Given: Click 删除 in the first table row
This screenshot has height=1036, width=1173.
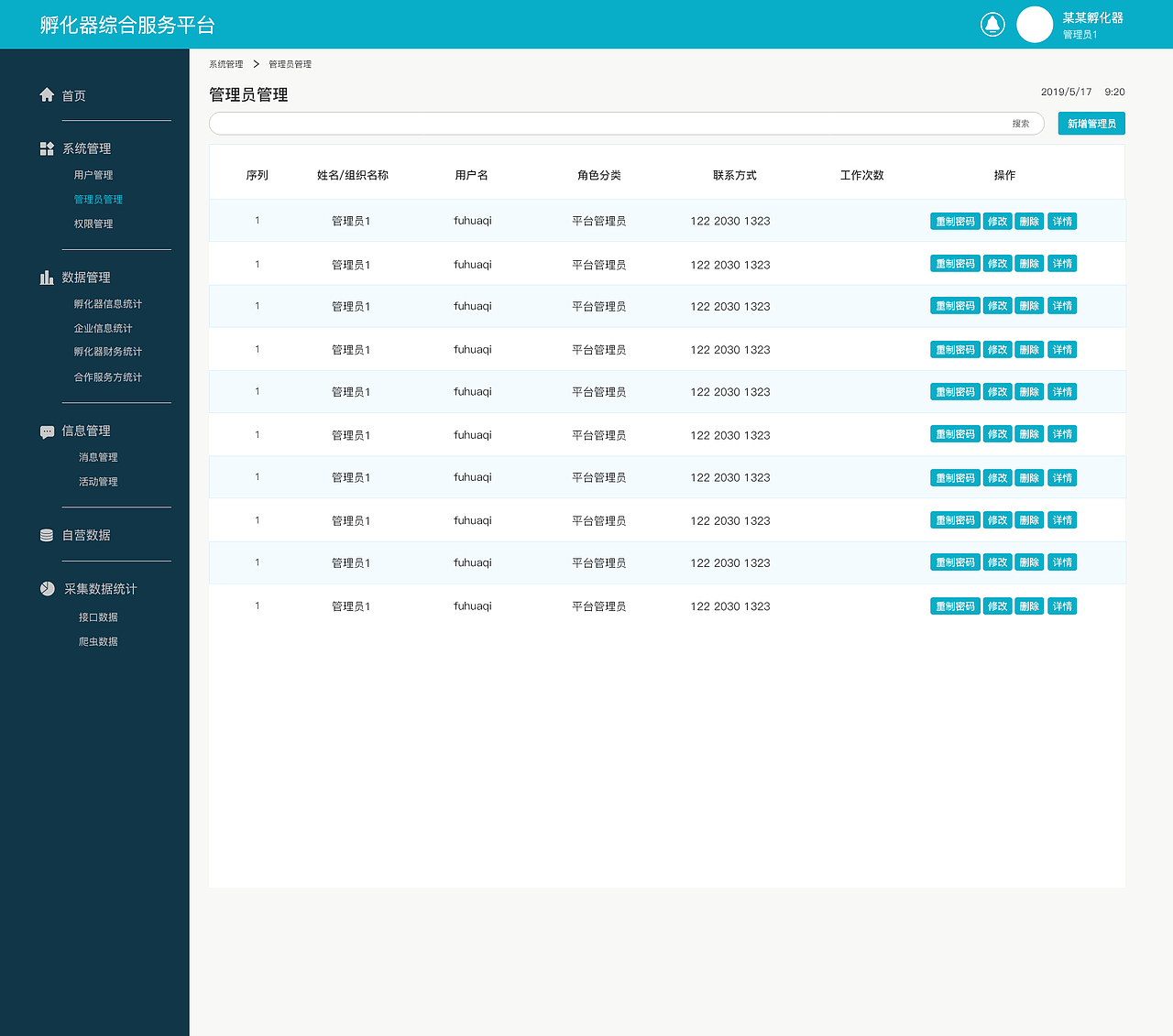Looking at the screenshot, I should click(1030, 222).
